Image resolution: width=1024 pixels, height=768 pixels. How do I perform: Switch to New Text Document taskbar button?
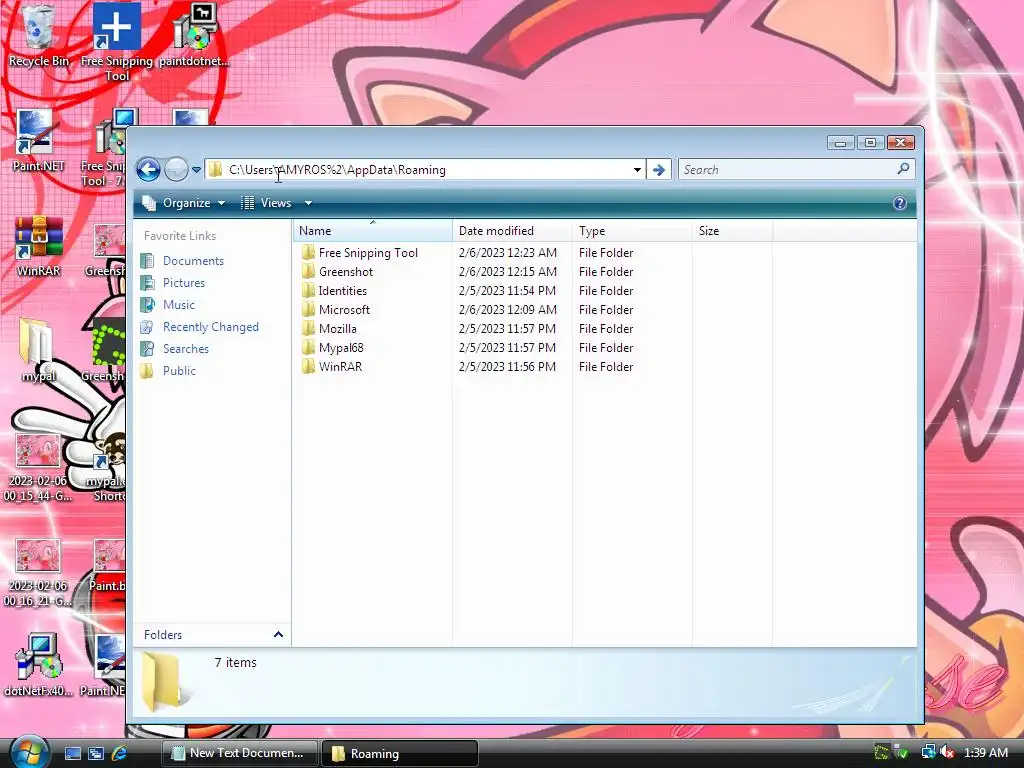tap(239, 753)
